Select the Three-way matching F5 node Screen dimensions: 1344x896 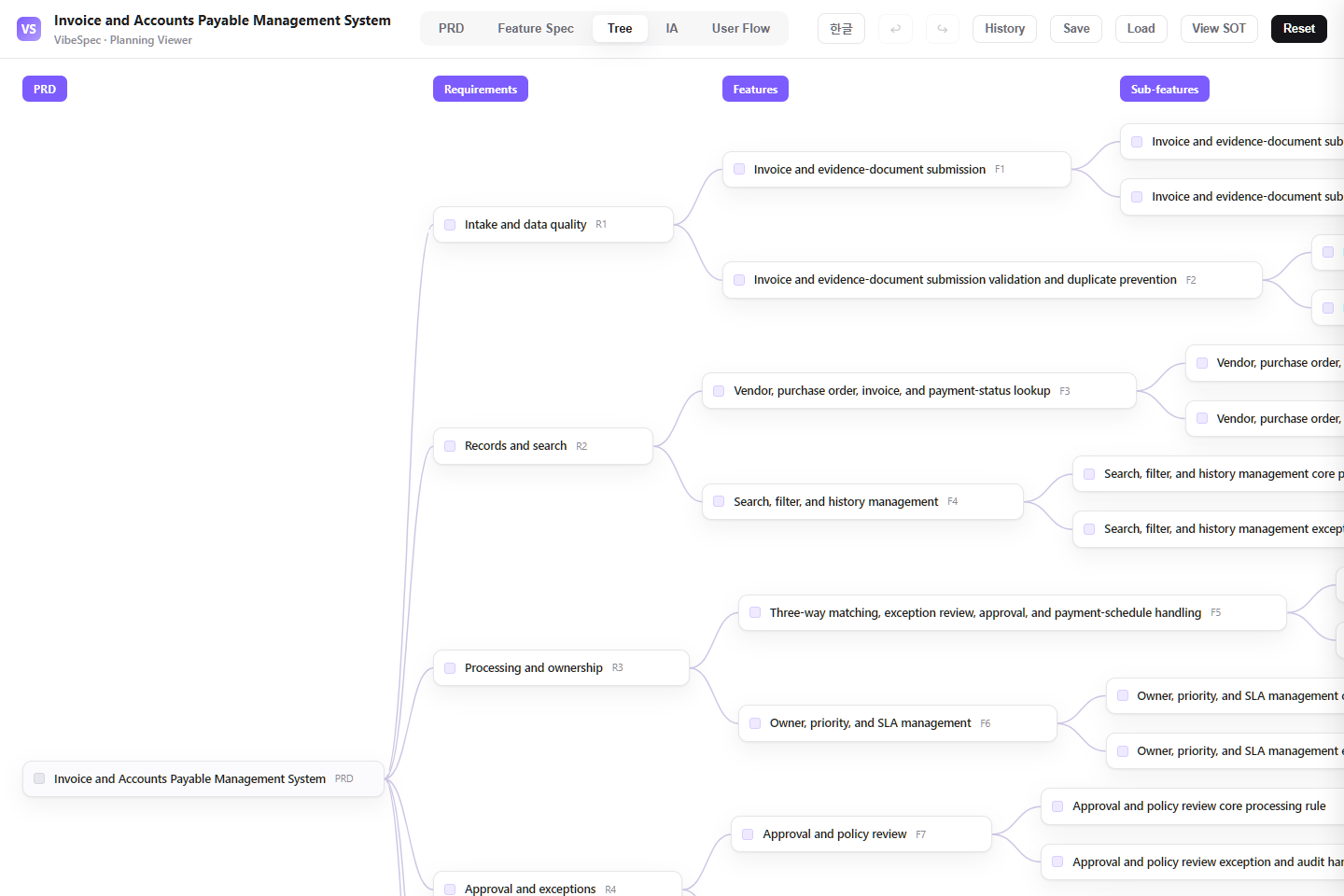[1013, 612]
